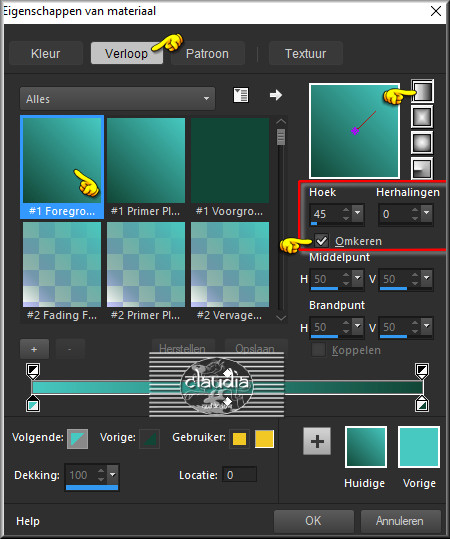The height and width of the screenshot is (539, 450).
Task: Open the Alles category dropdown
Action: (x=118, y=99)
